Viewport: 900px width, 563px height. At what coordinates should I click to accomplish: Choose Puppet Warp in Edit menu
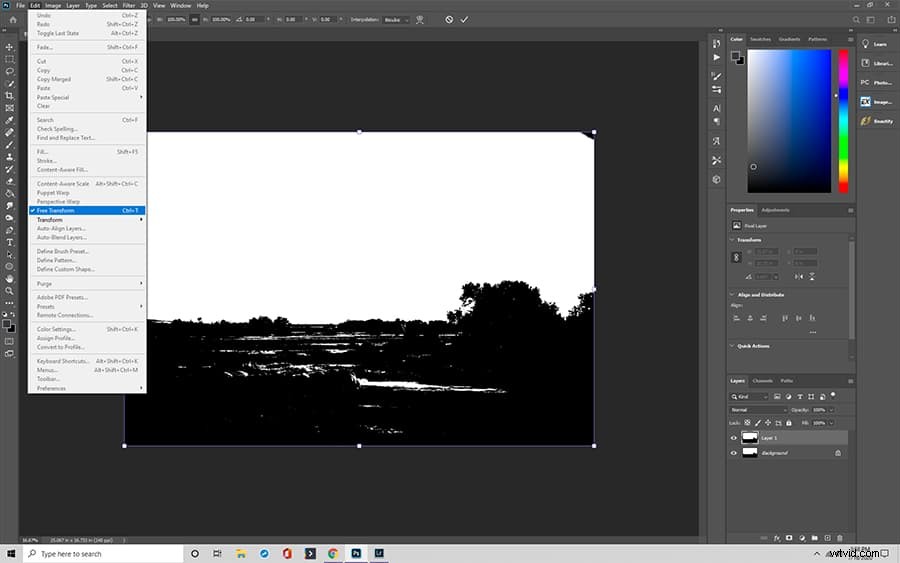tap(87, 193)
